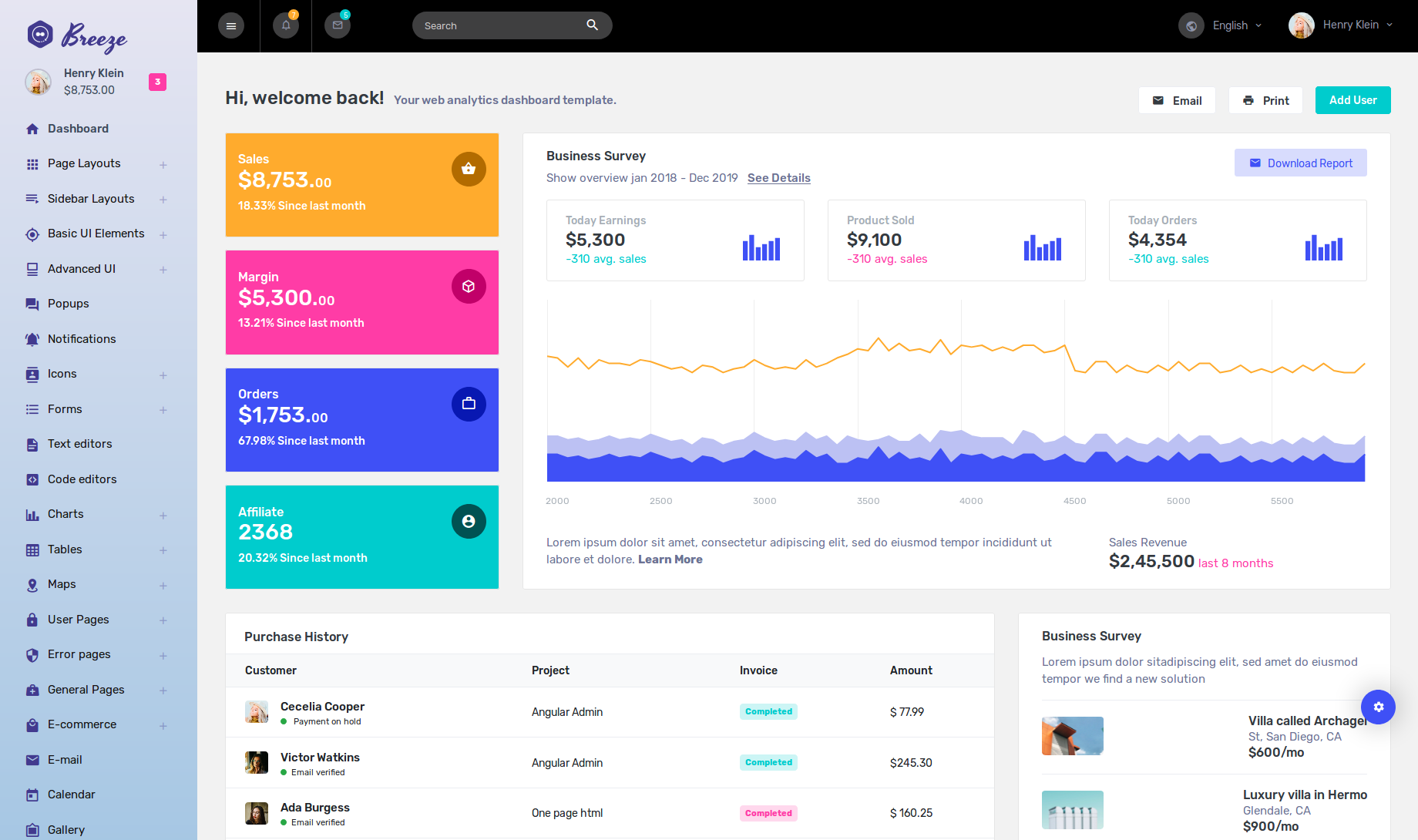Open the envelope messages icon in top bar

[338, 25]
